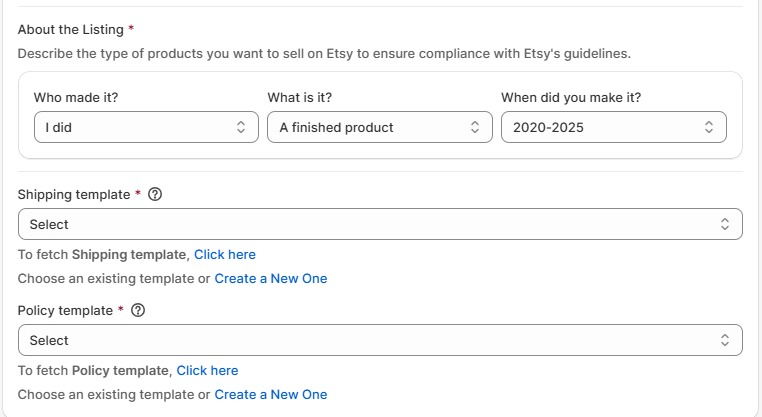
Task: Create a New One policy template link
Action: tap(271, 395)
